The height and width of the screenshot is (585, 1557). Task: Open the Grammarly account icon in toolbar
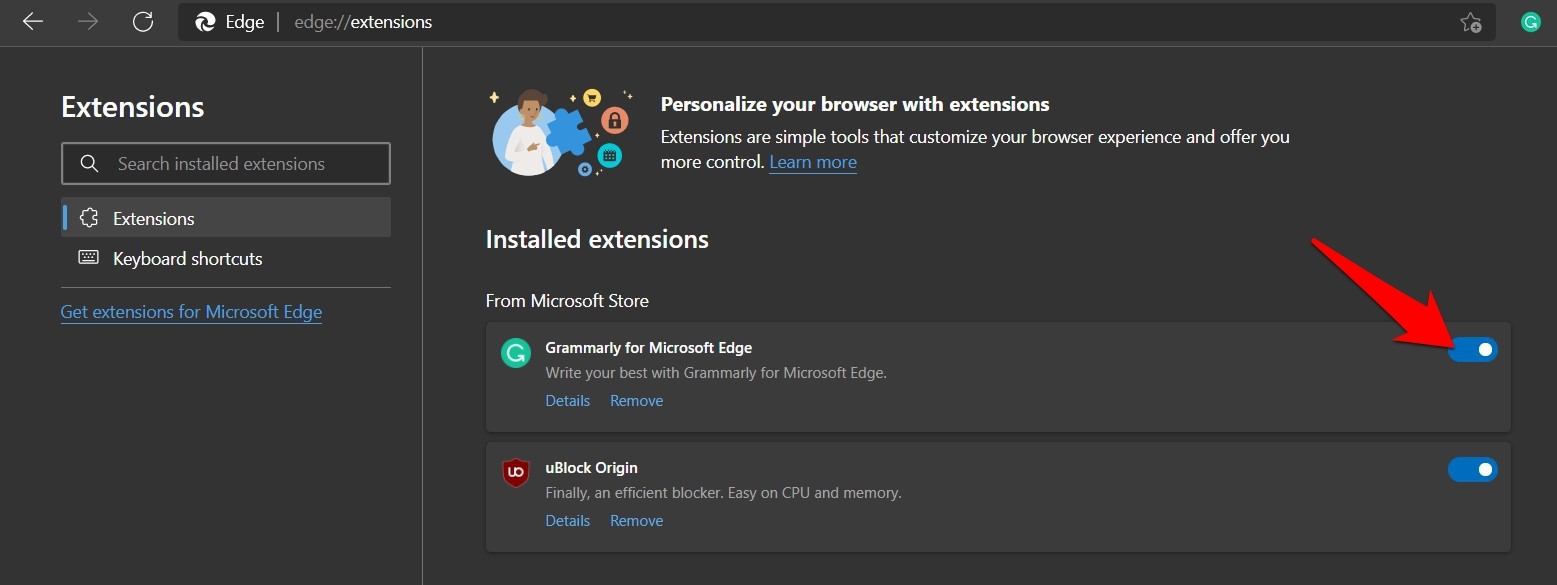coord(1530,20)
